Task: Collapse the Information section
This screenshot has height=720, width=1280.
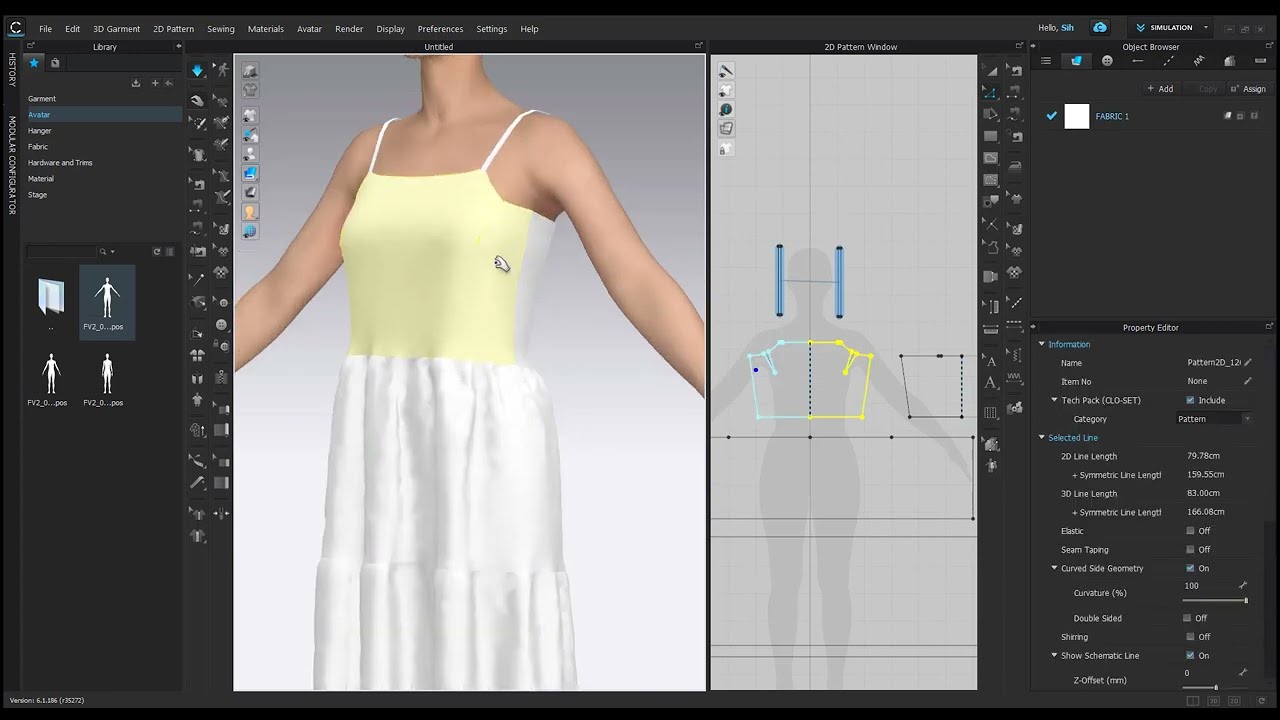Action: [1042, 344]
